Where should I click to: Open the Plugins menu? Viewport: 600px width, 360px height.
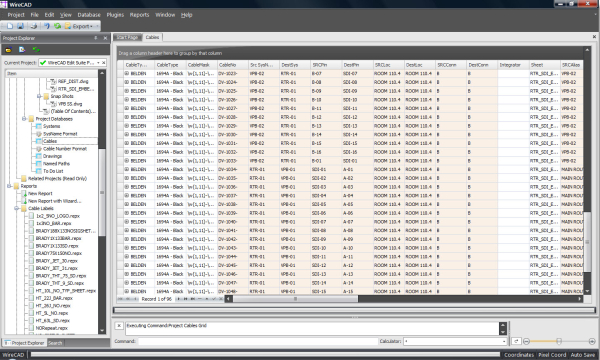click(x=115, y=15)
